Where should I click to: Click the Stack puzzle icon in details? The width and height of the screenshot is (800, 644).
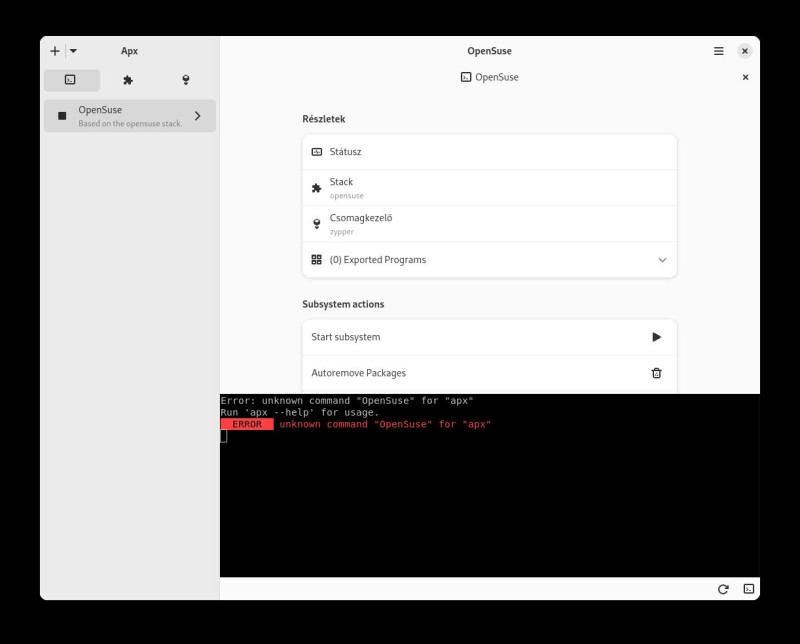pyautogui.click(x=317, y=188)
